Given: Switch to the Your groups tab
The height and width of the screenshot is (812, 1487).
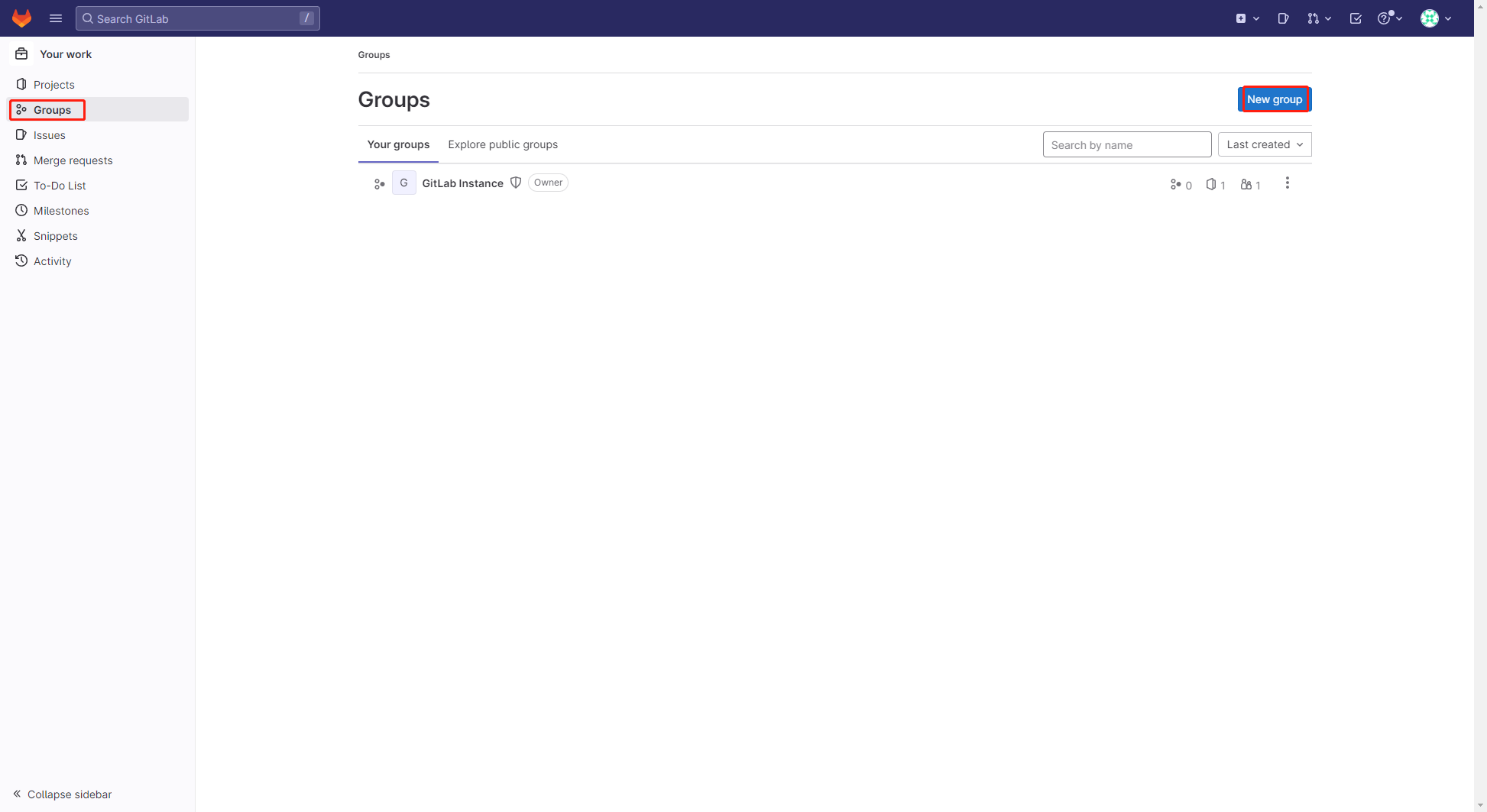Looking at the screenshot, I should point(398,144).
